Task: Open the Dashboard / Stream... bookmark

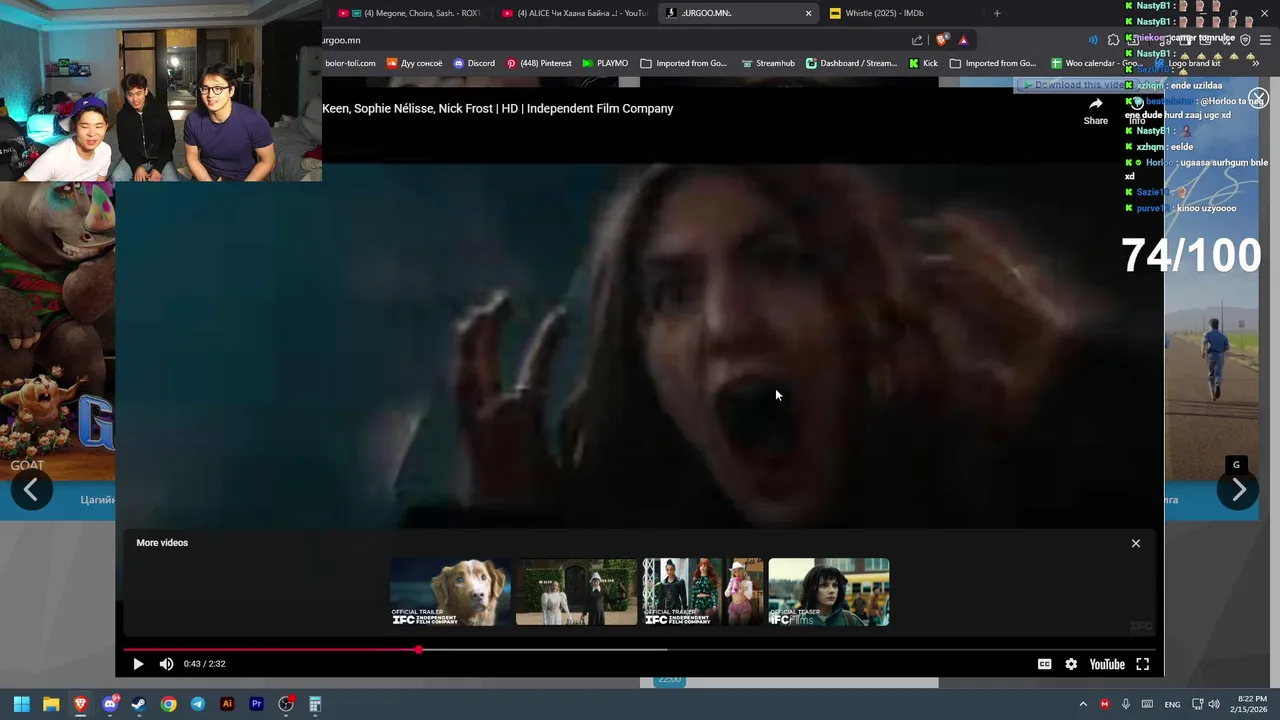Action: (852, 63)
